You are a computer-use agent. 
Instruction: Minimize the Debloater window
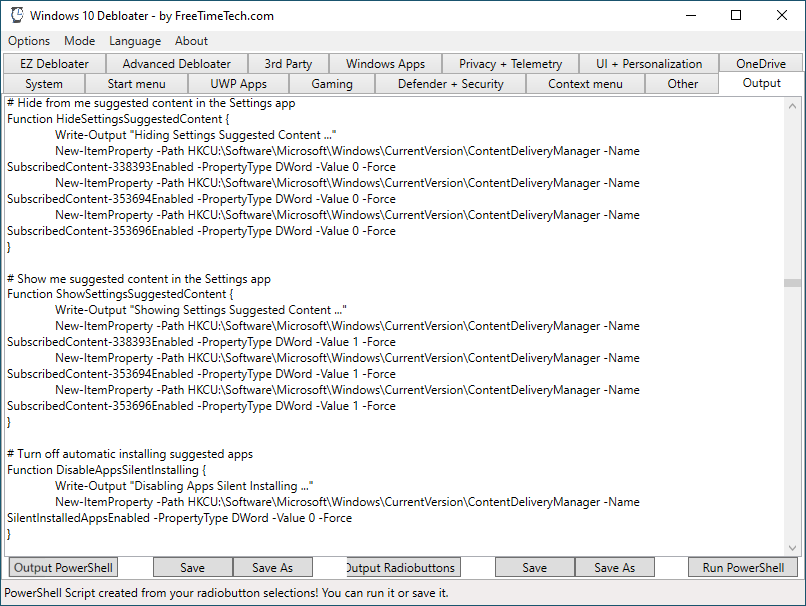pyautogui.click(x=691, y=15)
